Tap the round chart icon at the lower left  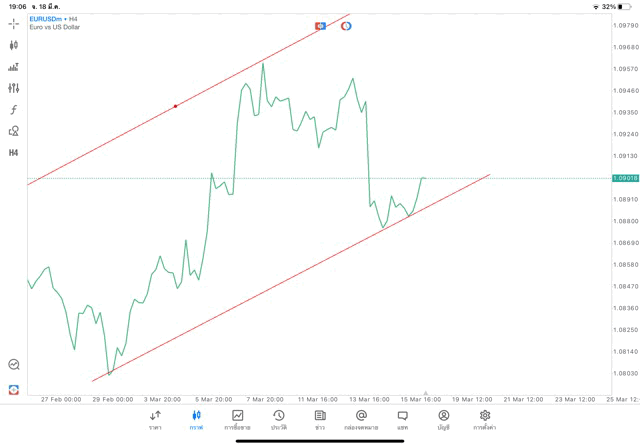(14, 365)
